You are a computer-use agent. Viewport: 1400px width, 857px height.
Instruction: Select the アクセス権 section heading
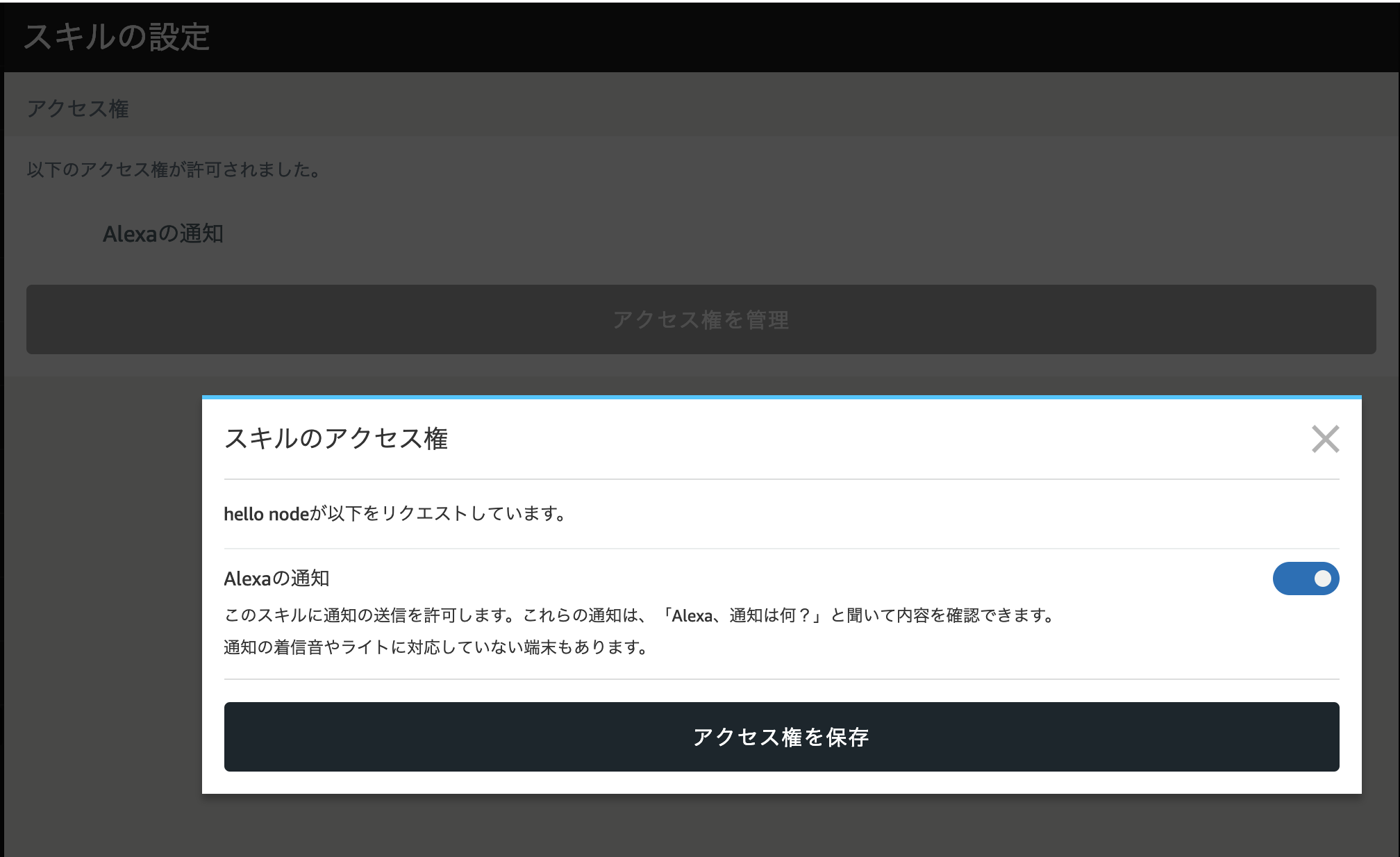coord(78,108)
